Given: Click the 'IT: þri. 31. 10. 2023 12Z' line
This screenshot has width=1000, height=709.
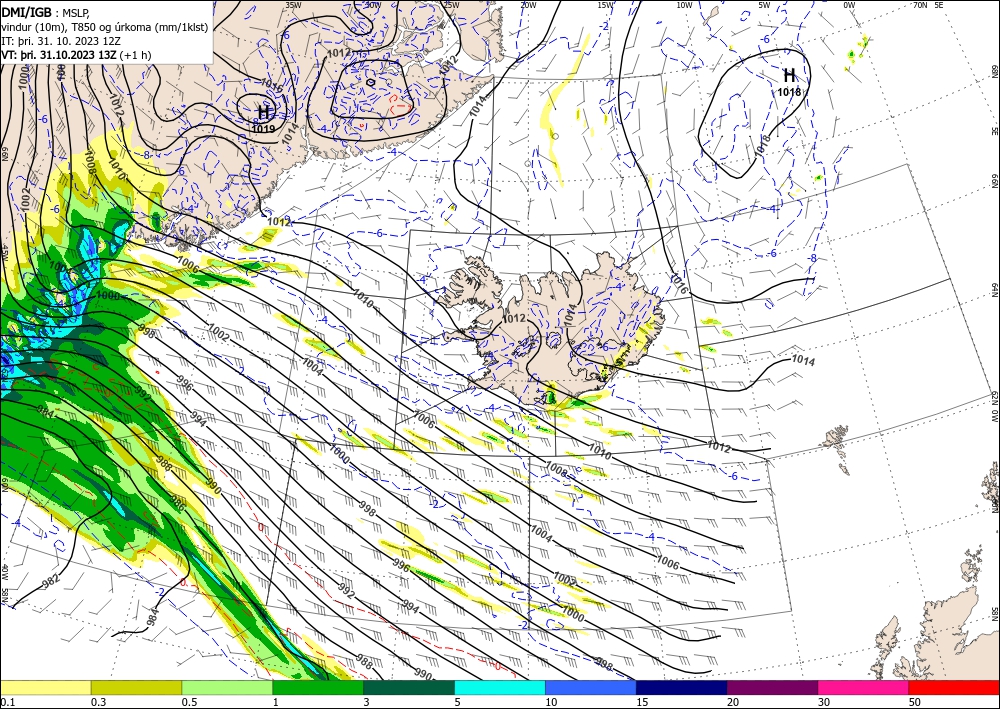Looking at the screenshot, I should (61, 41).
